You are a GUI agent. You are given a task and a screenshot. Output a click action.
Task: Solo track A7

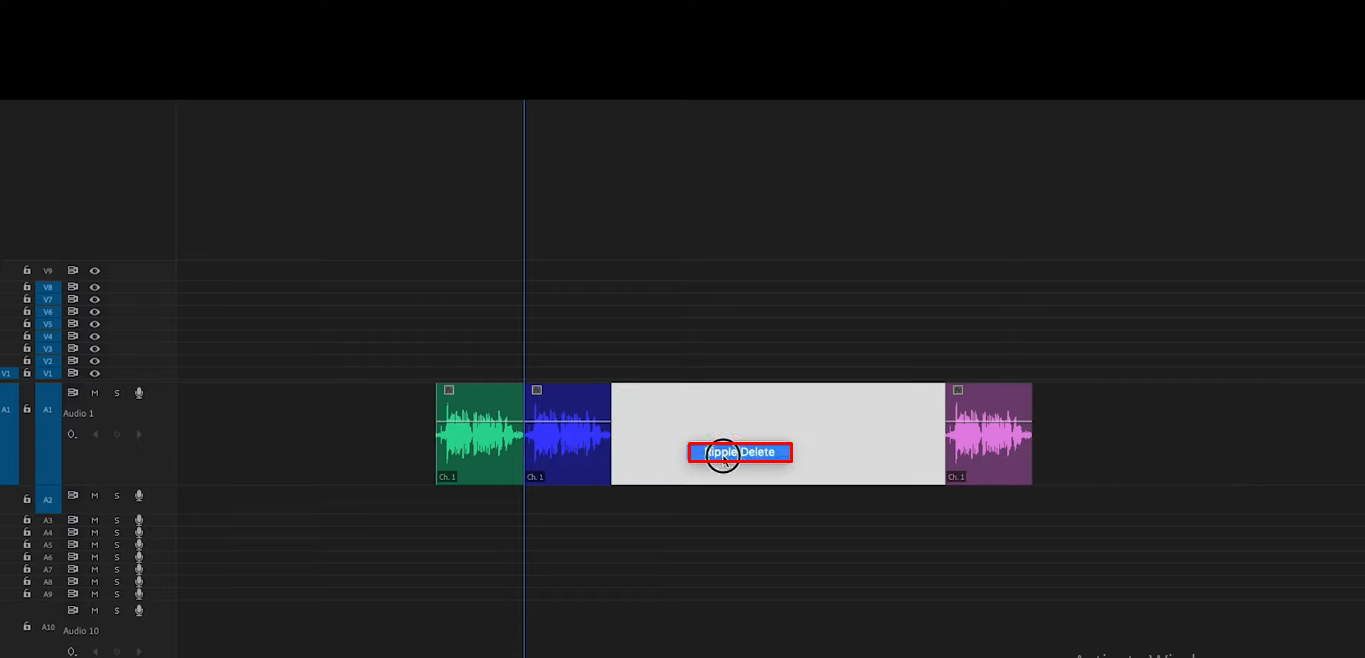116,568
